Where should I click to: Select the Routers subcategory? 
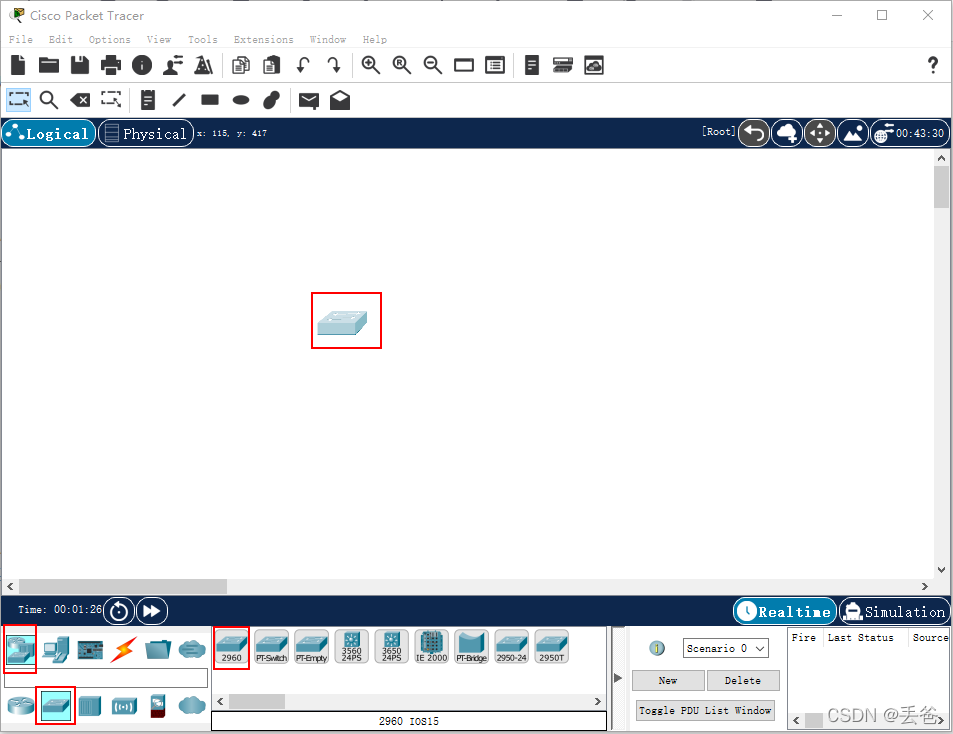(21, 706)
